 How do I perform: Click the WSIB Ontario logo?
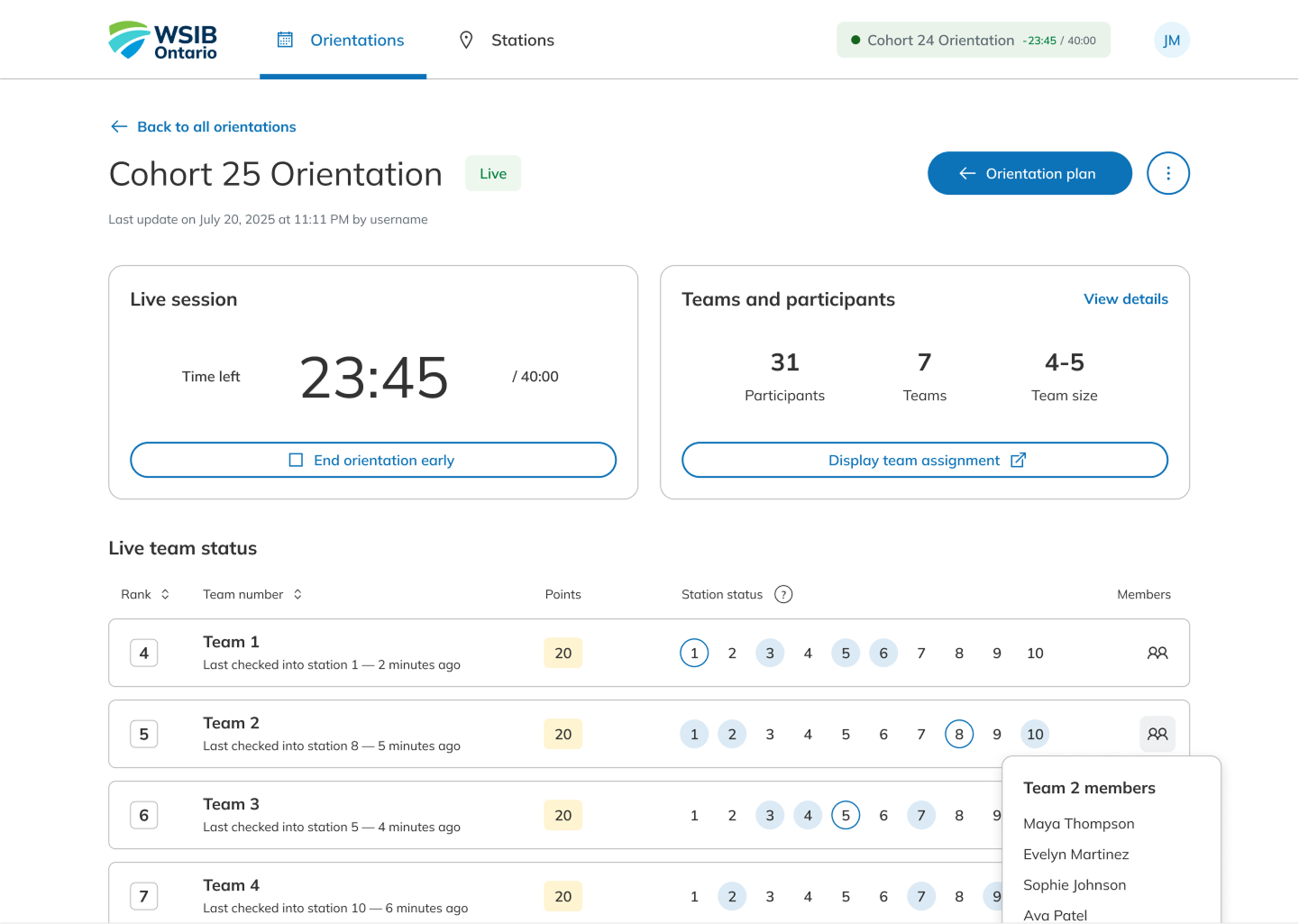[x=163, y=41]
